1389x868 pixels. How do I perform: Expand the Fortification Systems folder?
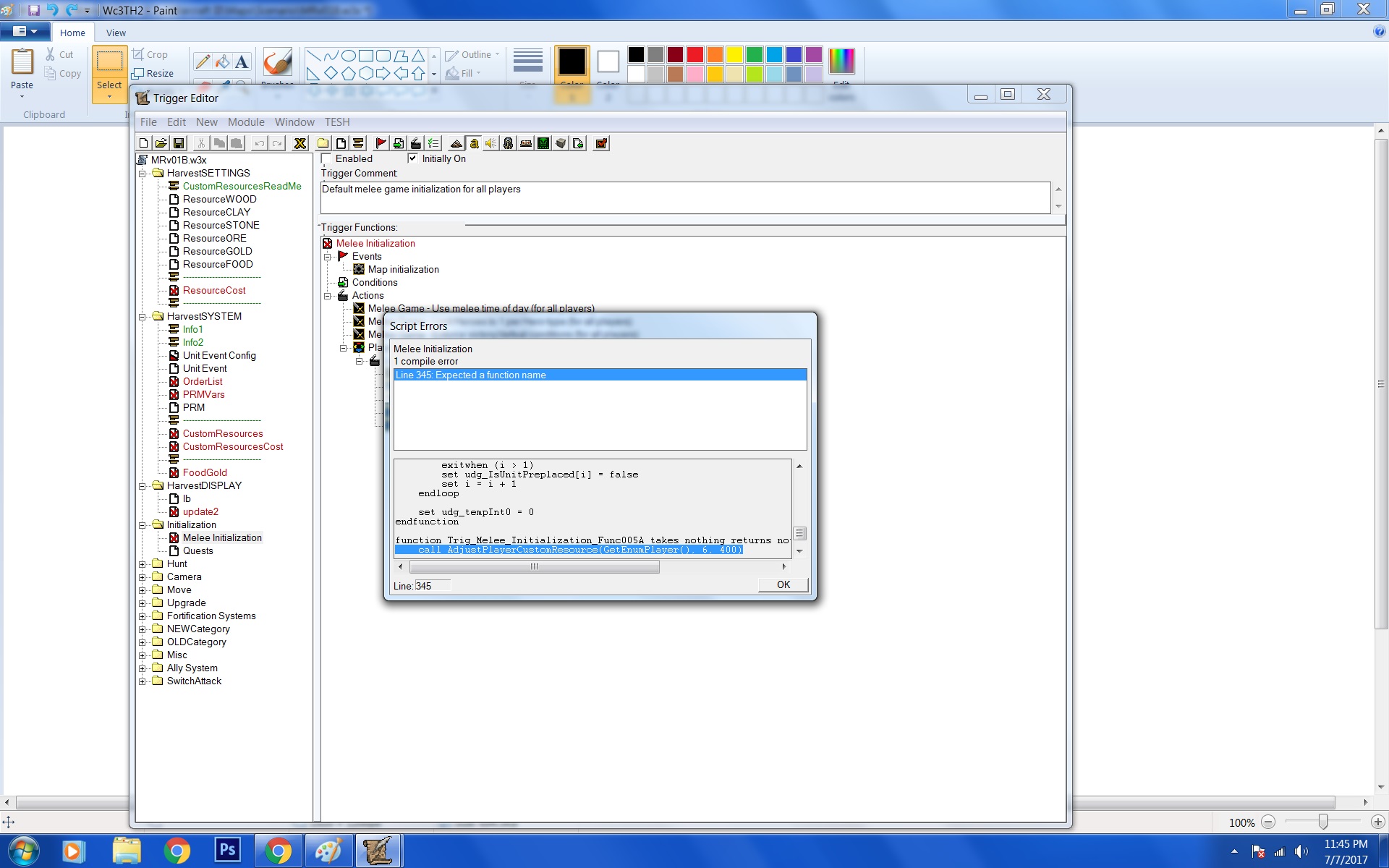[x=143, y=616]
